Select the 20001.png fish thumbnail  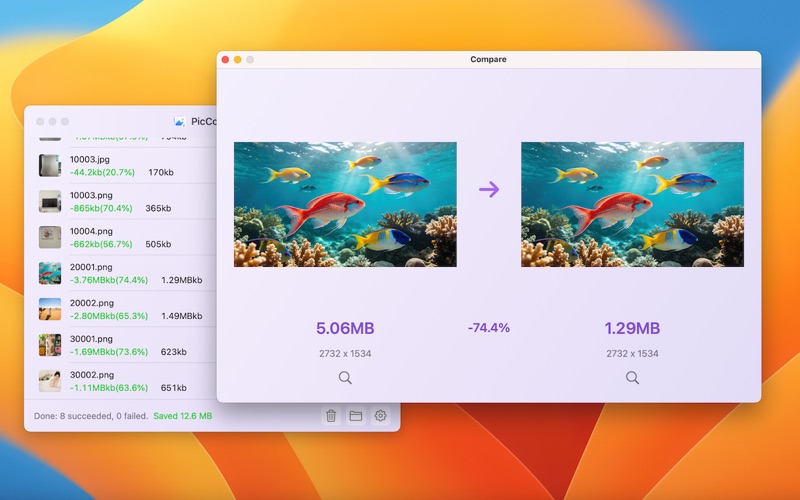click(x=50, y=273)
